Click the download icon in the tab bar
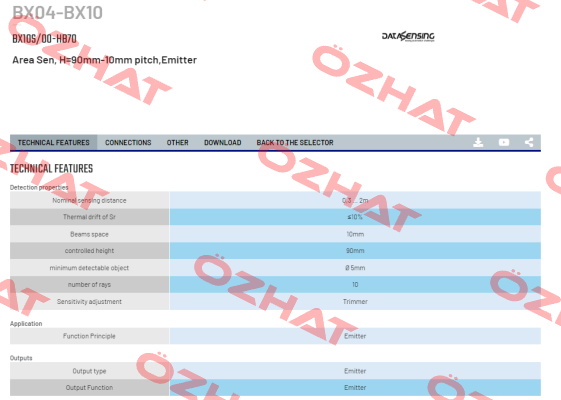 [478, 142]
